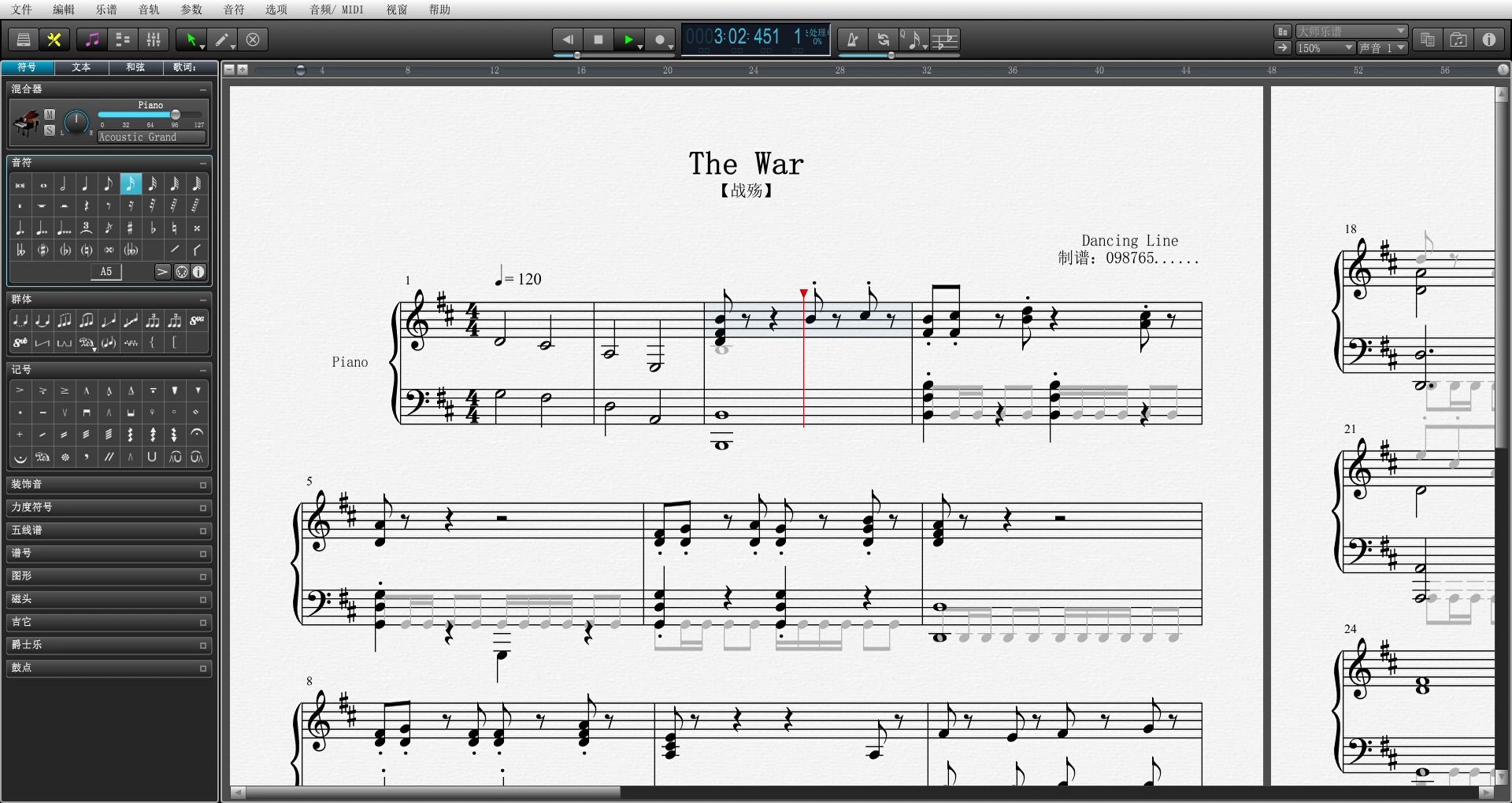1512x803 pixels.
Task: Open the 音频/MIDI menu
Action: pyautogui.click(x=337, y=9)
